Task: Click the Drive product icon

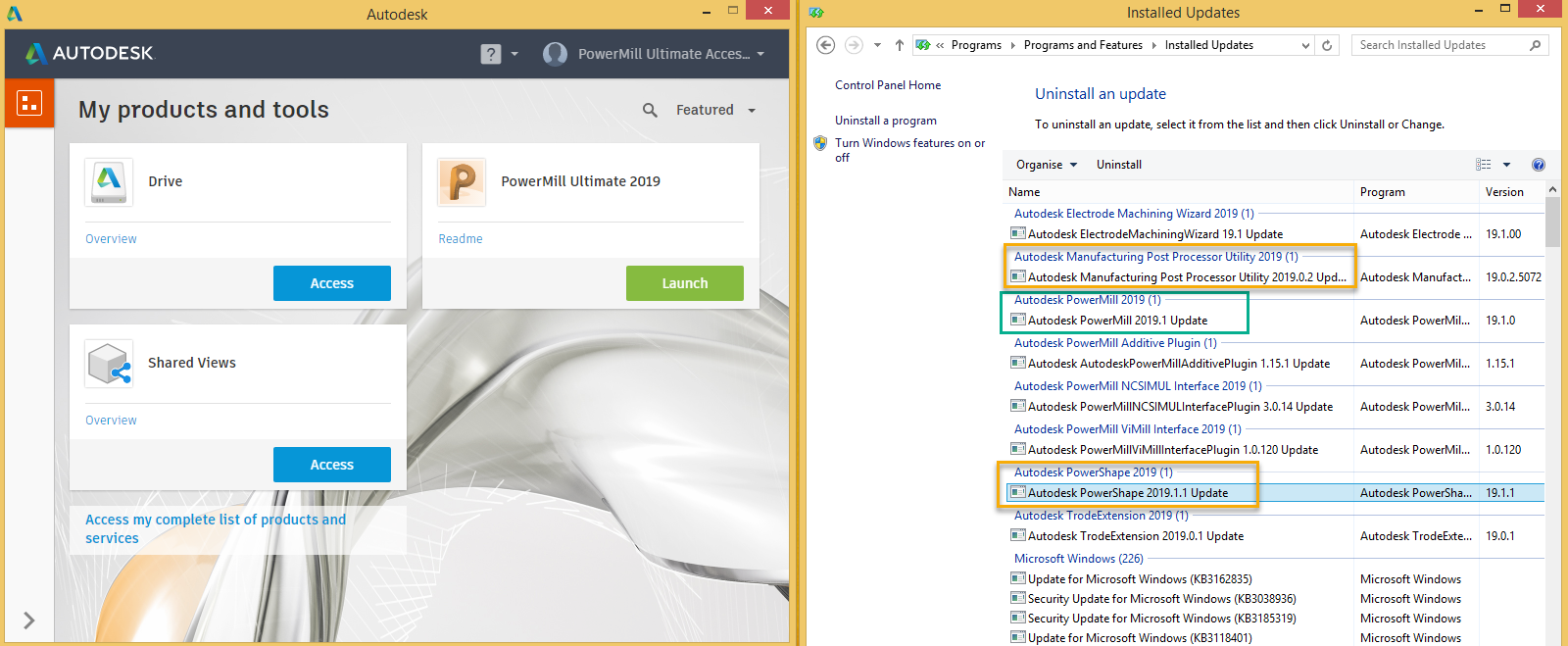Action: point(109,181)
